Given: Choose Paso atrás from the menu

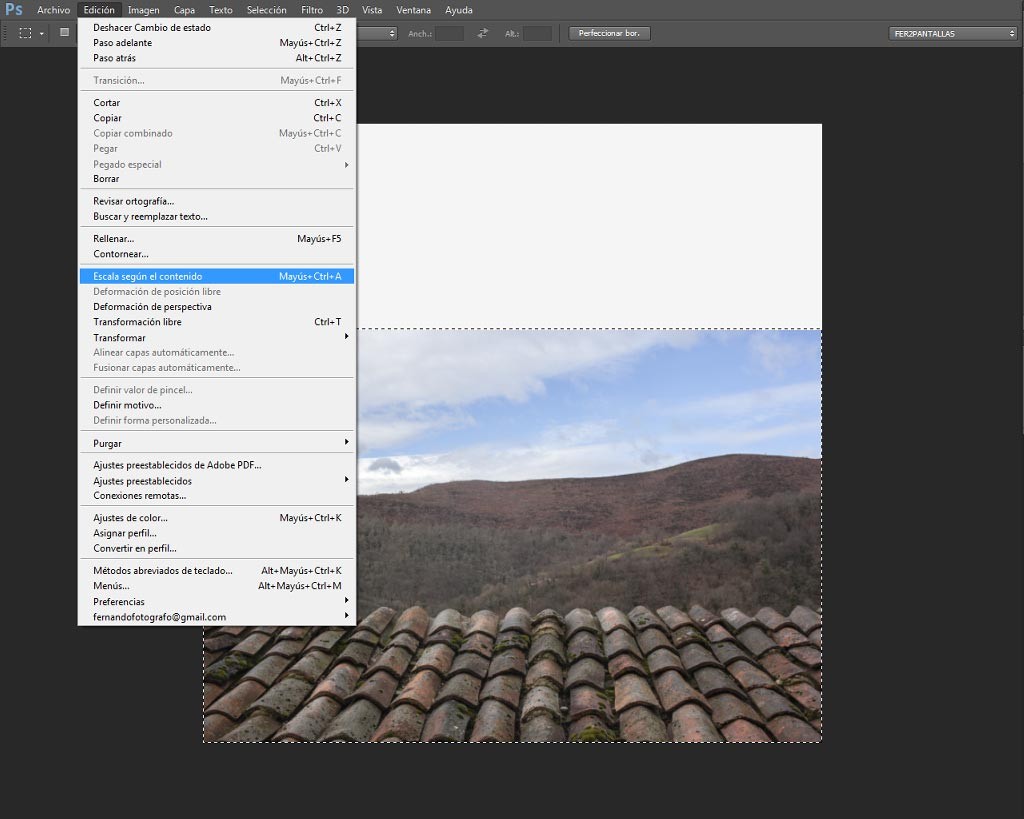Looking at the screenshot, I should (217, 57).
